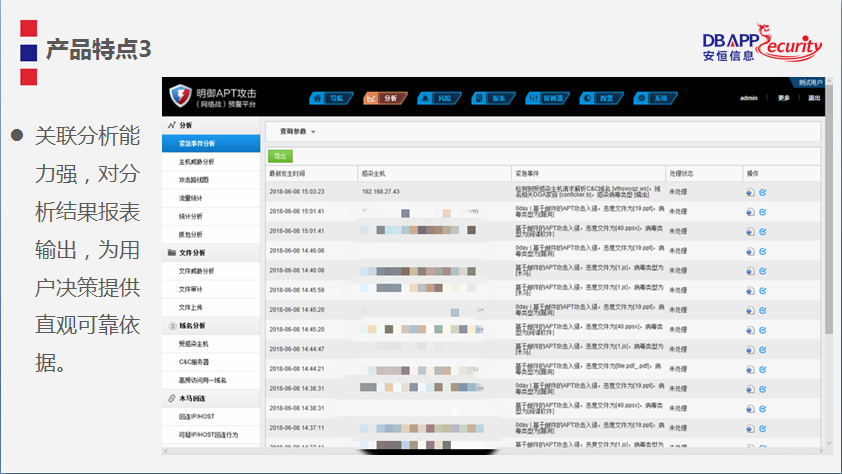Expand the 查询参数 dropdown

[297, 132]
